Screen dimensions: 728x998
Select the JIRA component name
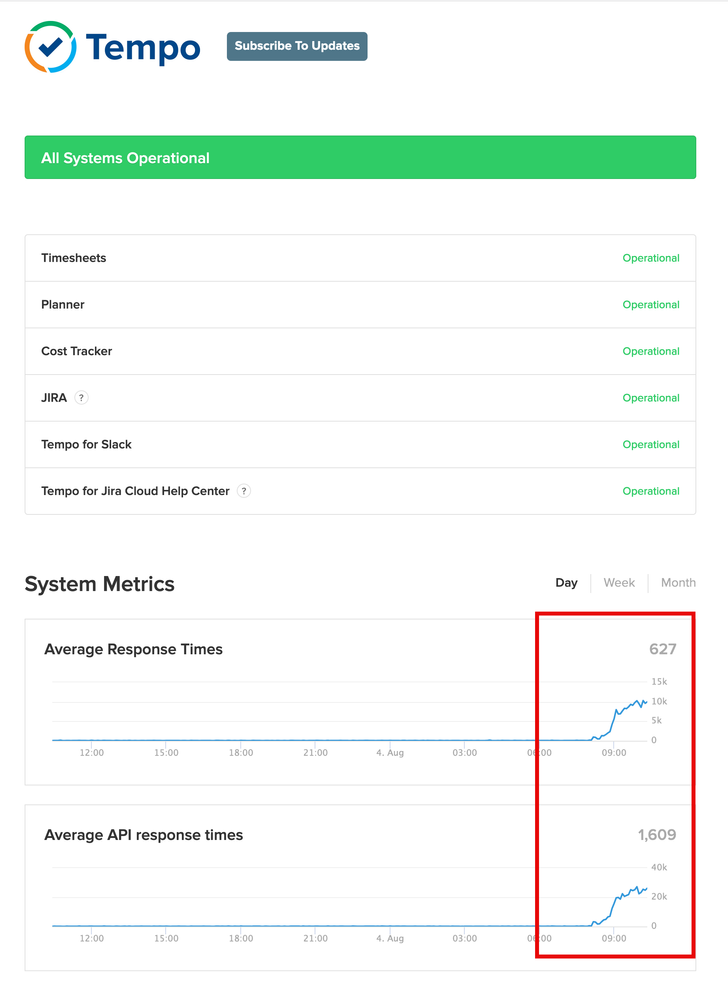[54, 398]
